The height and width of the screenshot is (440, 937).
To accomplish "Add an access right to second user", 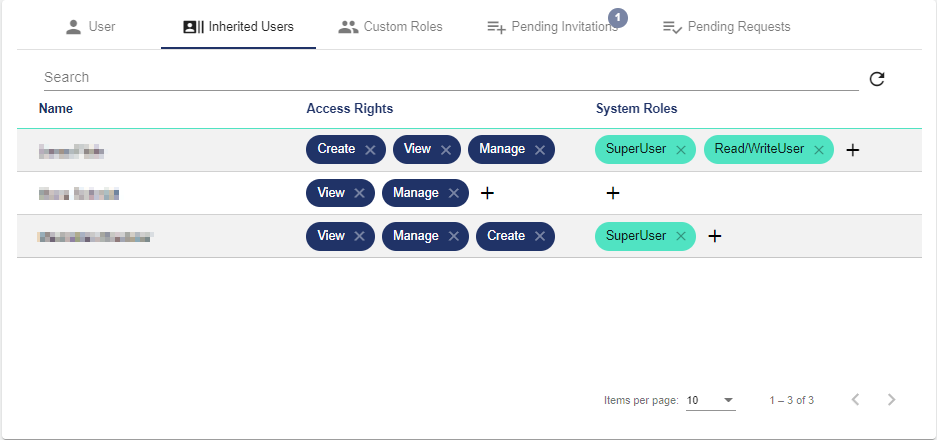I will point(487,193).
